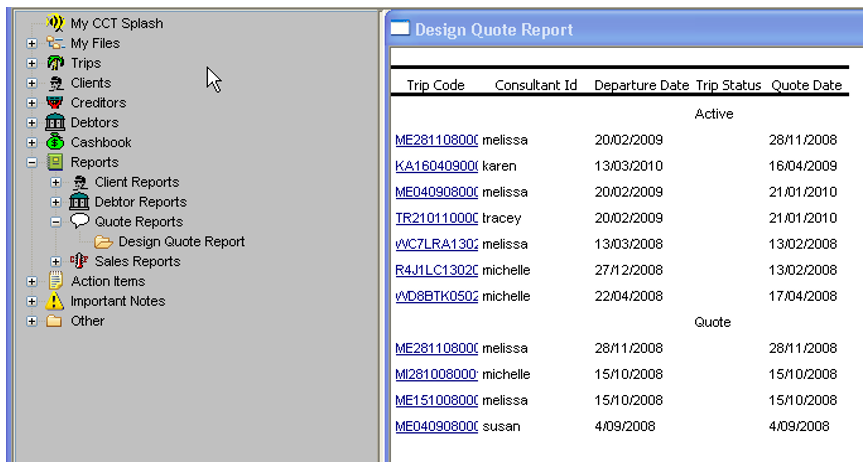Expand the Cashbook node

coord(31,143)
